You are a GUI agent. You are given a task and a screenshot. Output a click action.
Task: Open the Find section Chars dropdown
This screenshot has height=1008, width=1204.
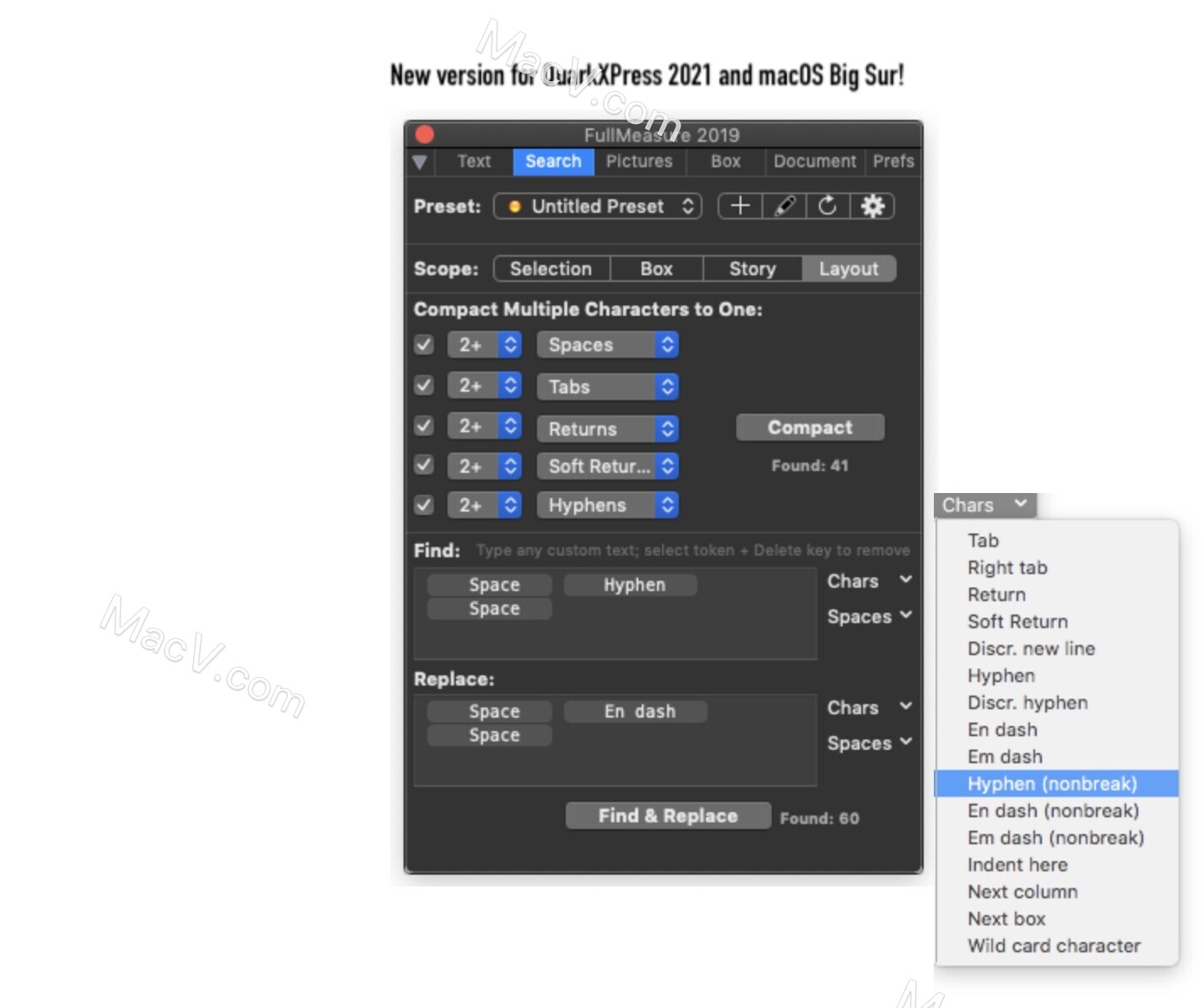(x=869, y=581)
